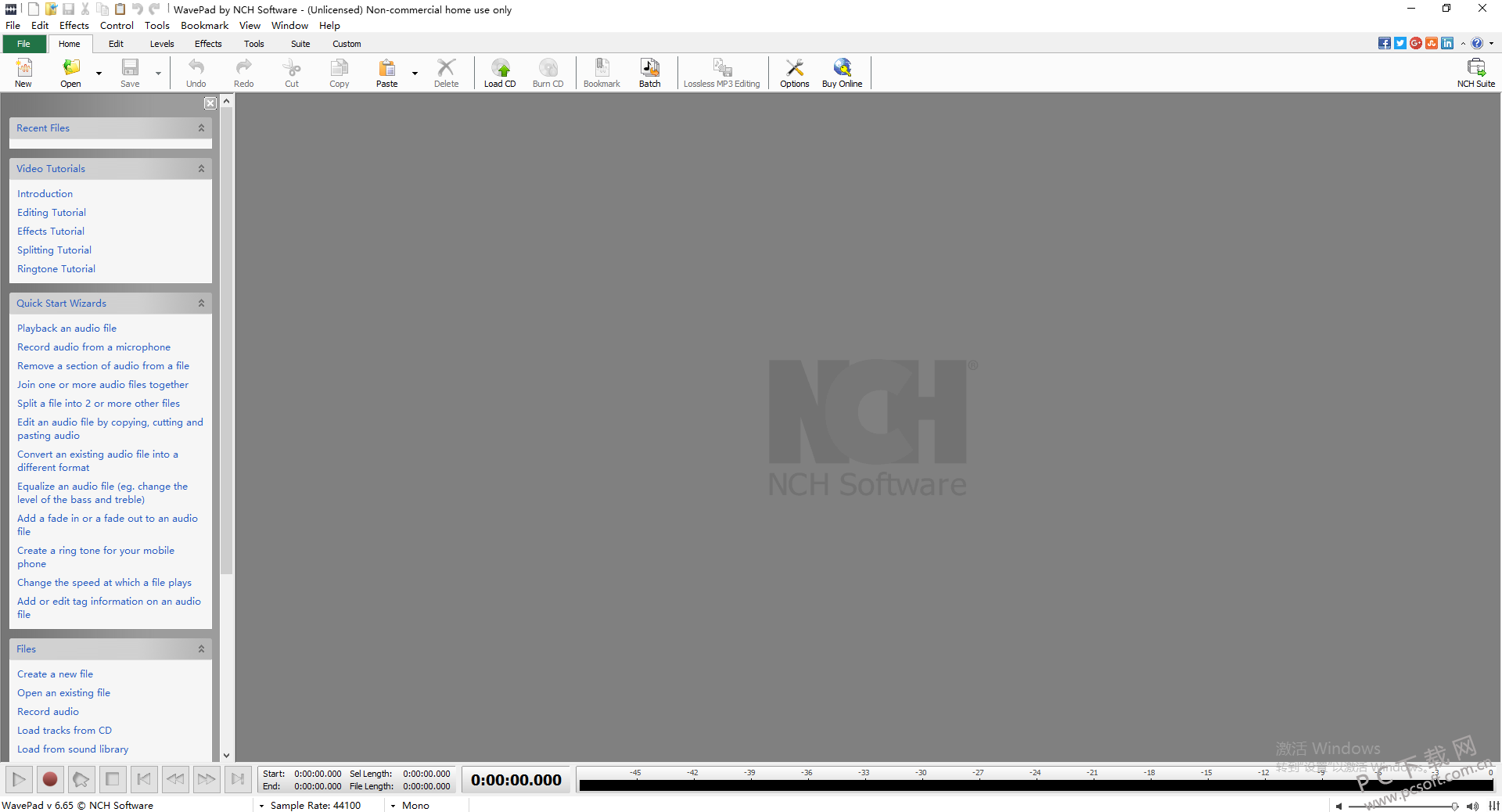
Task: Click the Go to Start button
Action: pyautogui.click(x=144, y=779)
